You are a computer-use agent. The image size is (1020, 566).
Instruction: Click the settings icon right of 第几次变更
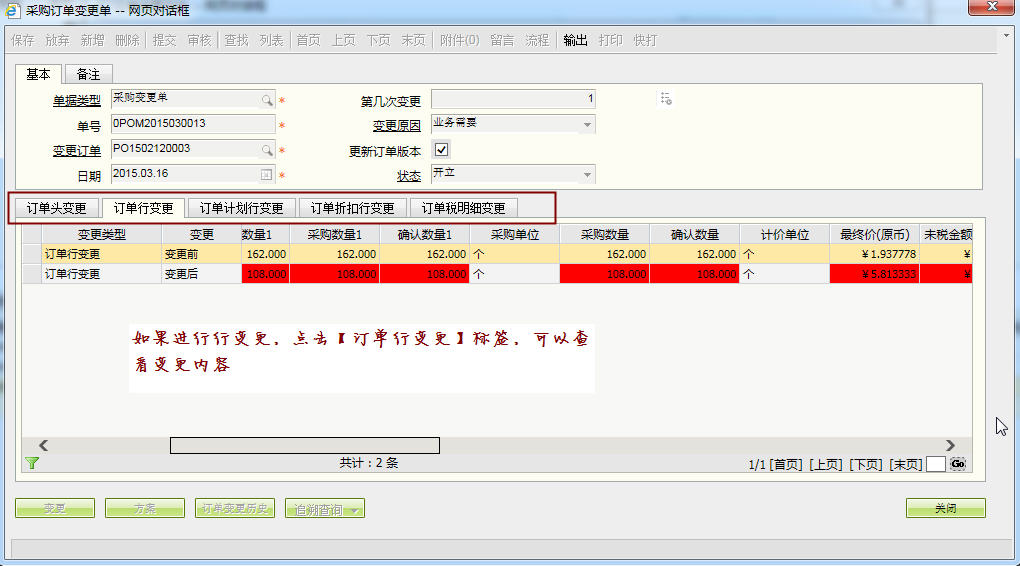point(665,99)
